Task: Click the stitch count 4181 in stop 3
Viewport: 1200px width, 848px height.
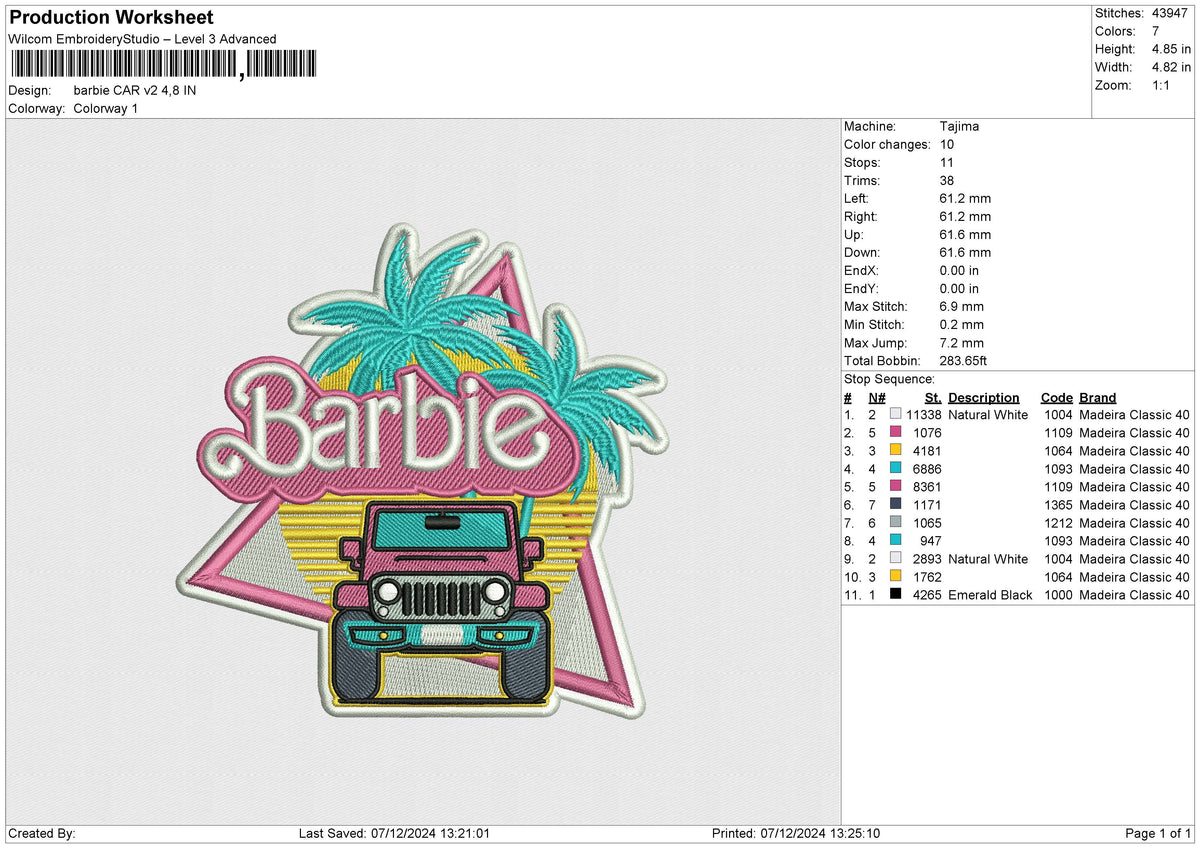Action: coord(928,450)
